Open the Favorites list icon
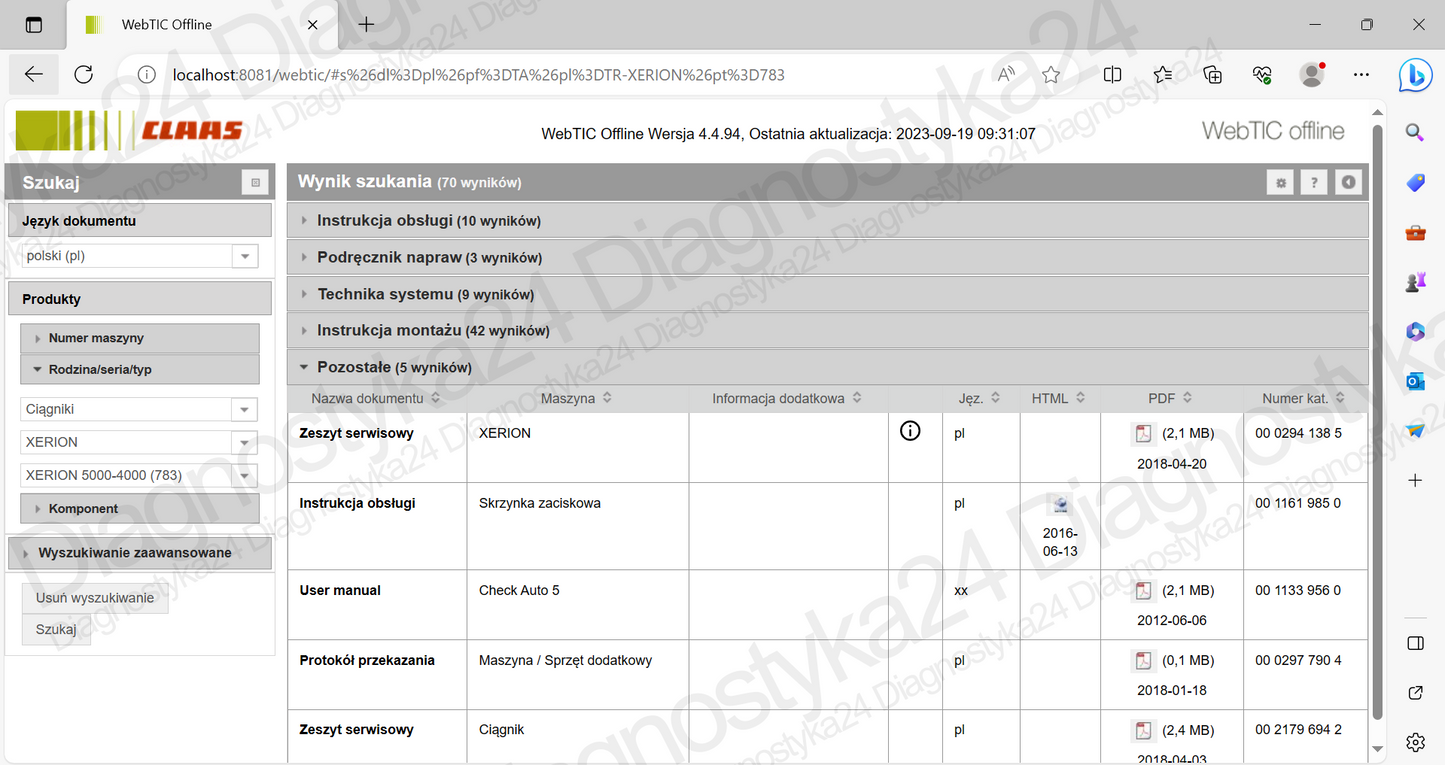The height and width of the screenshot is (765, 1445). pos(1162,74)
